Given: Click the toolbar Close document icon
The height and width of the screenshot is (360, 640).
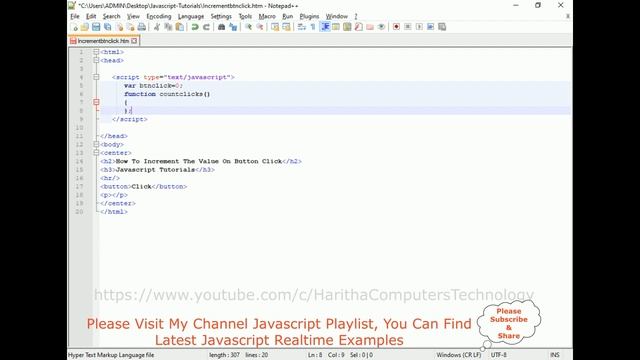Looking at the screenshot, I should tap(119, 27).
